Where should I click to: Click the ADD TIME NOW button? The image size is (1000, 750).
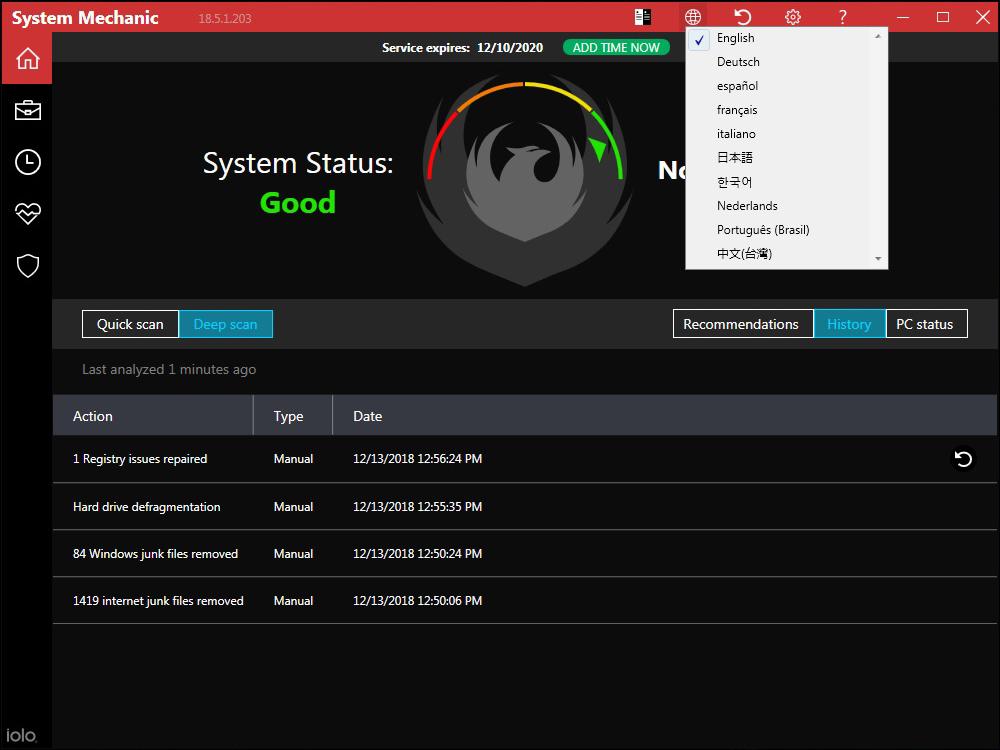tap(616, 46)
